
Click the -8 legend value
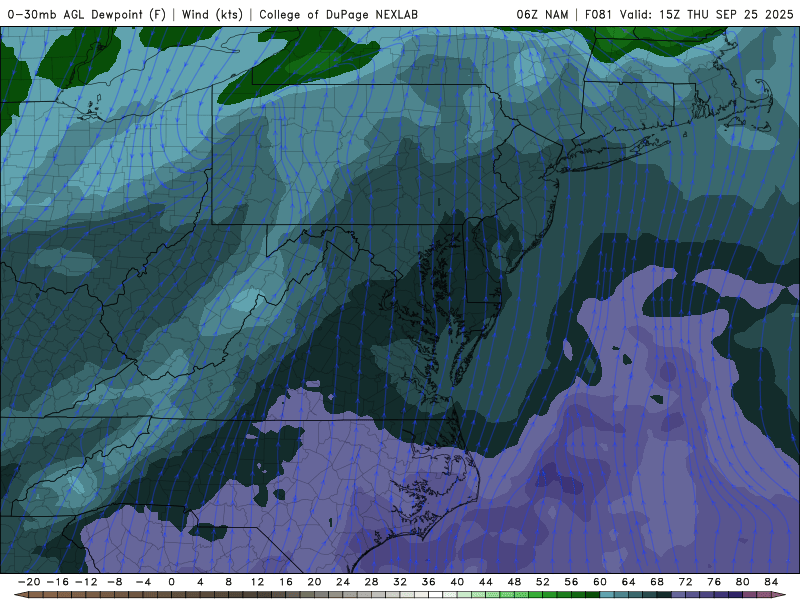(x=114, y=582)
